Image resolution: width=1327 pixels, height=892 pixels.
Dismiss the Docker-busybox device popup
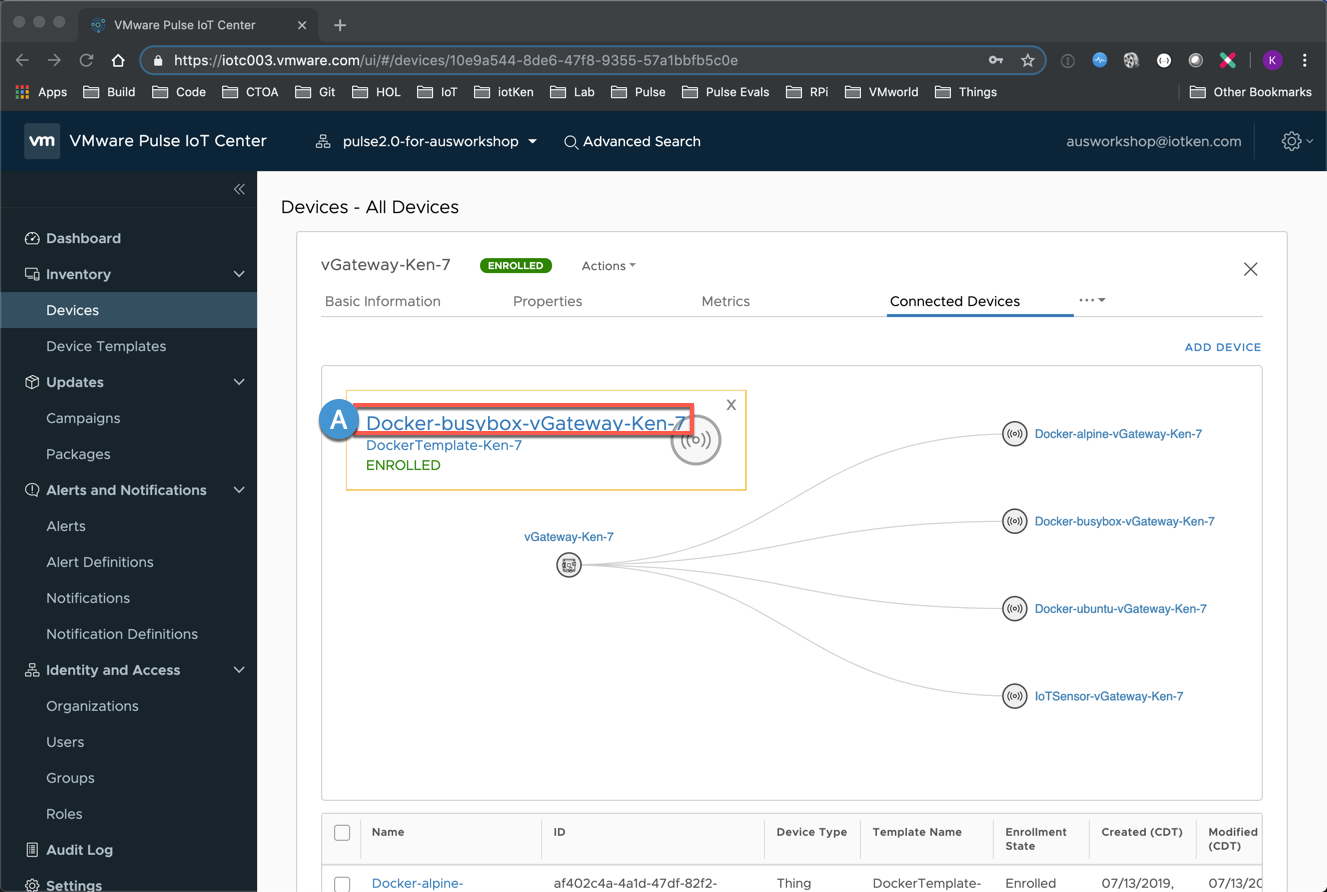(731, 405)
